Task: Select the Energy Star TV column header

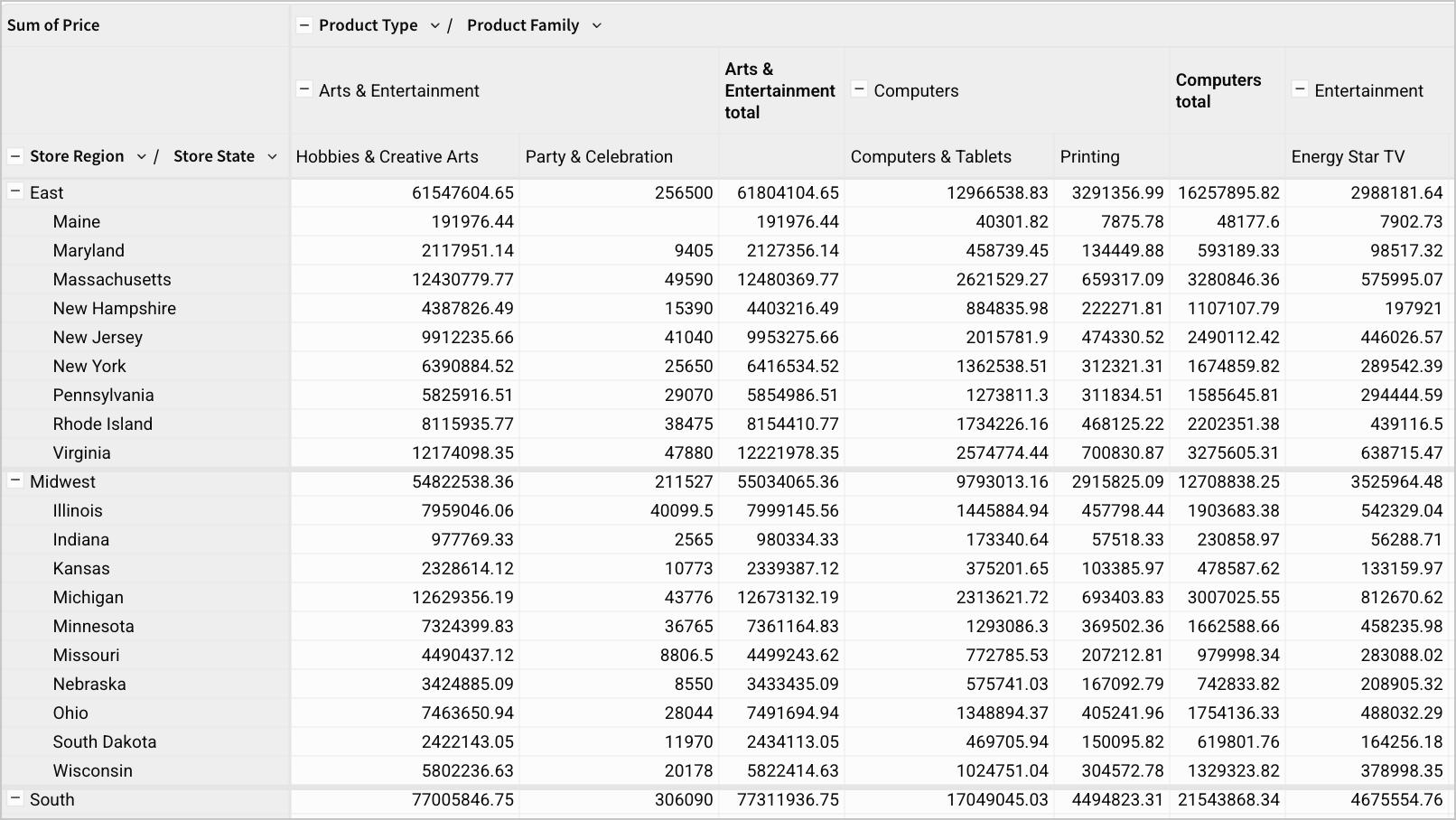Action: [x=1349, y=155]
